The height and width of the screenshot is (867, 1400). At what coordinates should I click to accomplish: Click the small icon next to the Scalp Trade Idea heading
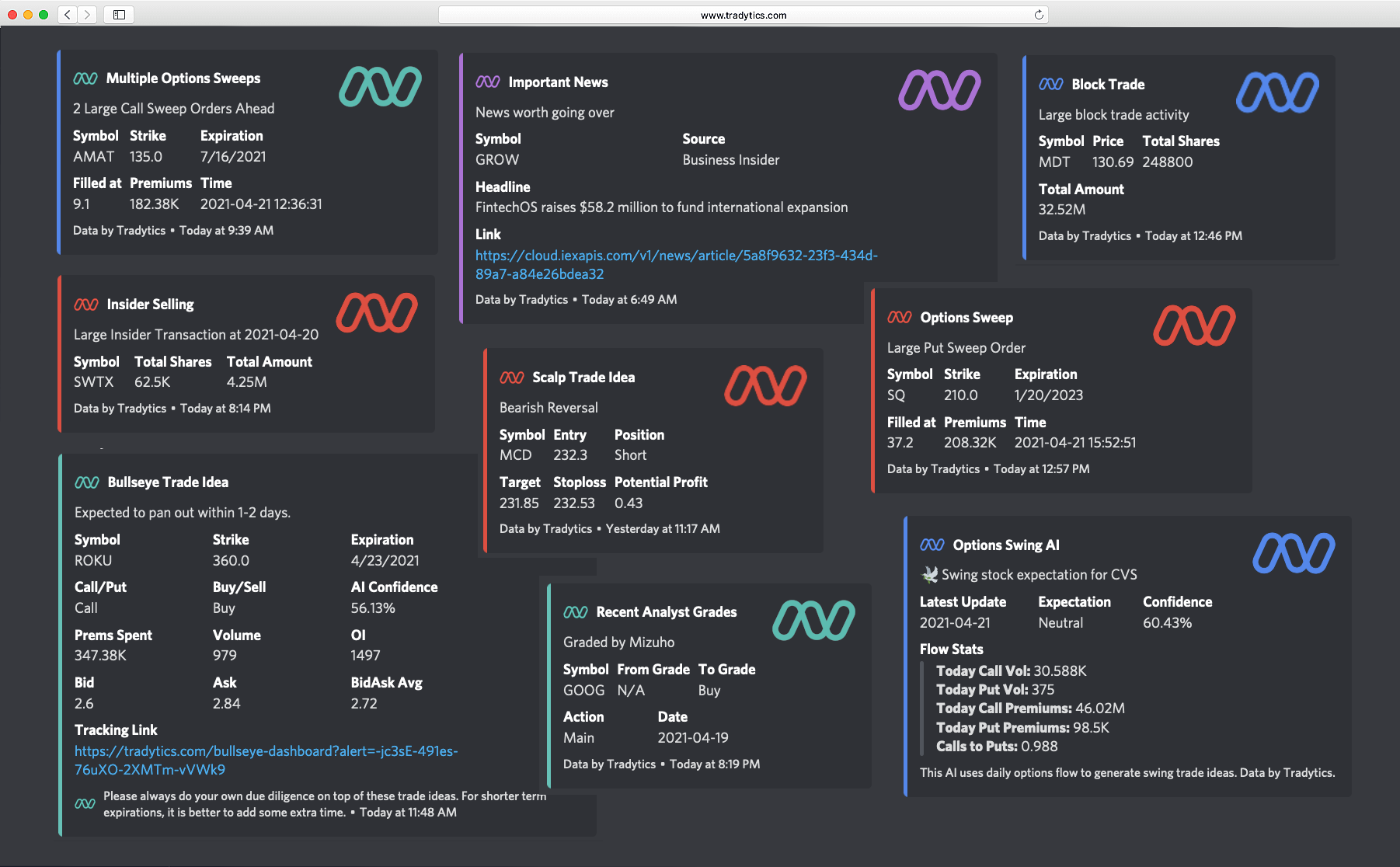point(512,377)
